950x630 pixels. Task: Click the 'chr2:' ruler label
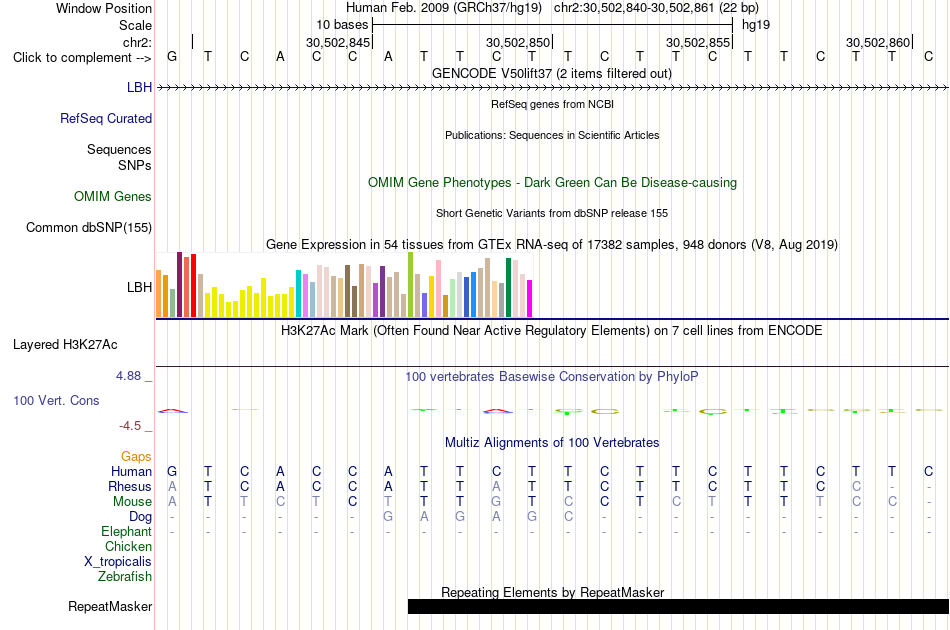(x=138, y=42)
